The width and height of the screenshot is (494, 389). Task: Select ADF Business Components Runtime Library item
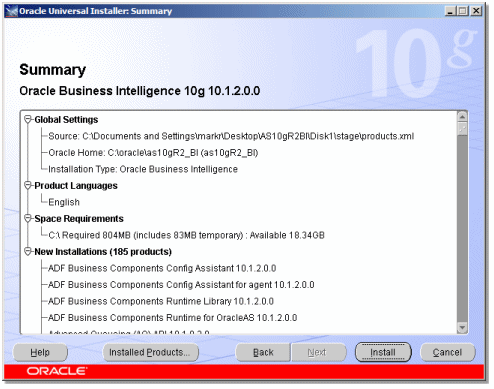click(161, 301)
